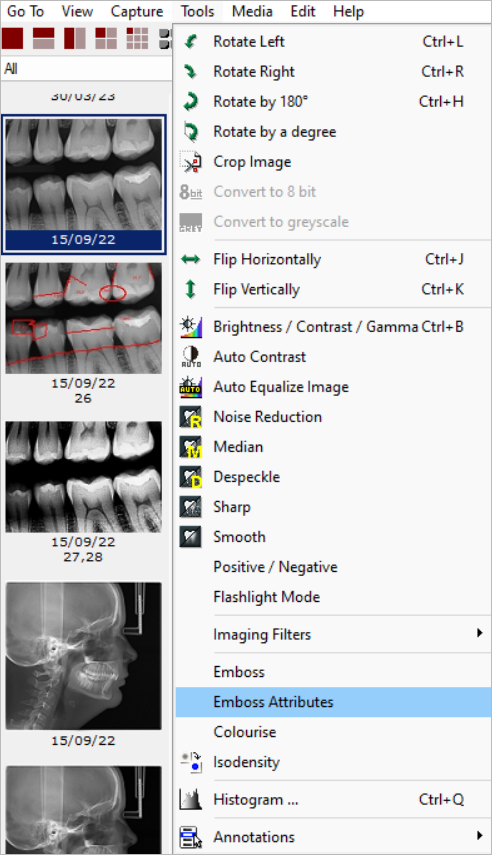Expand the Annotations submenu arrow

tap(479, 835)
